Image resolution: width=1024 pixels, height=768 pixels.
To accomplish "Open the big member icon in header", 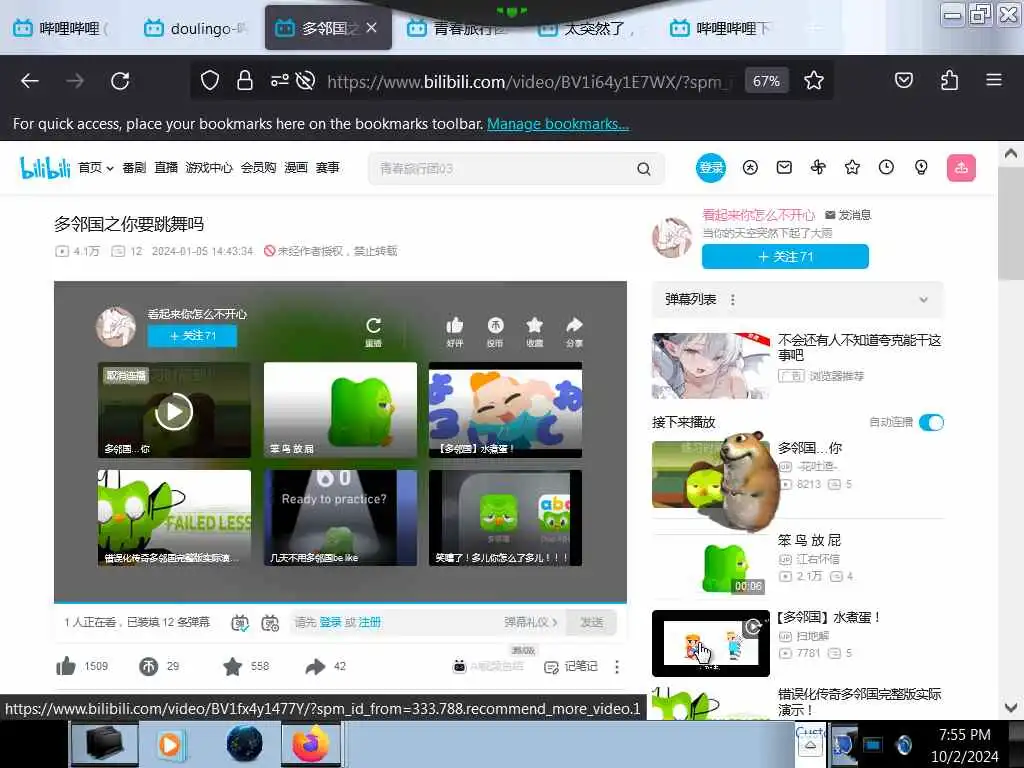I will [750, 168].
